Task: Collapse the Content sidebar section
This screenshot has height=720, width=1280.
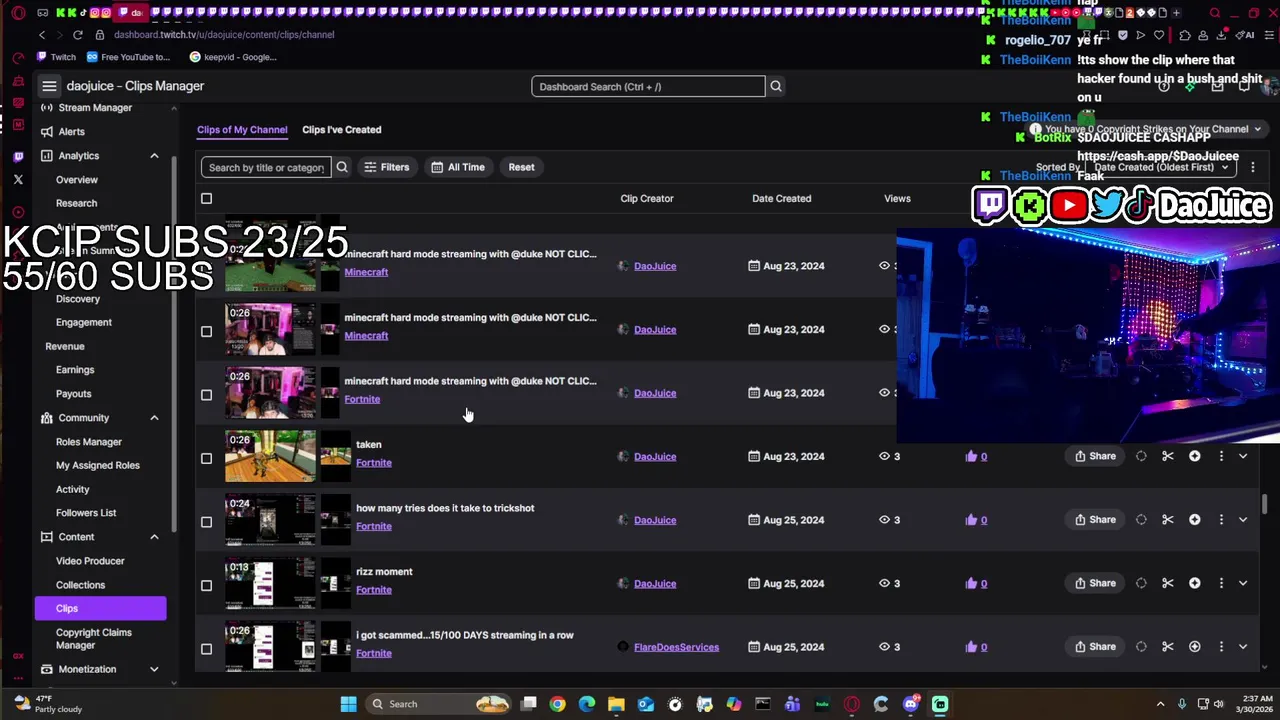Action: coord(154,537)
